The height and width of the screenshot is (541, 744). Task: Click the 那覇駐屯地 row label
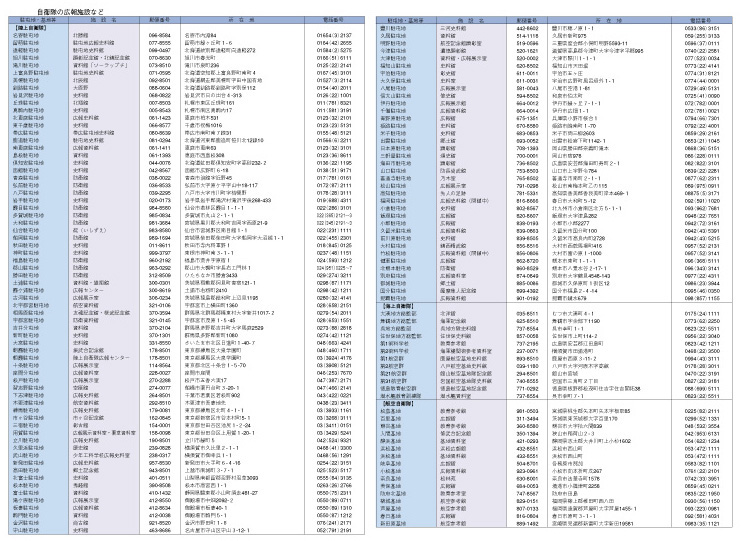pyautogui.click(x=393, y=298)
